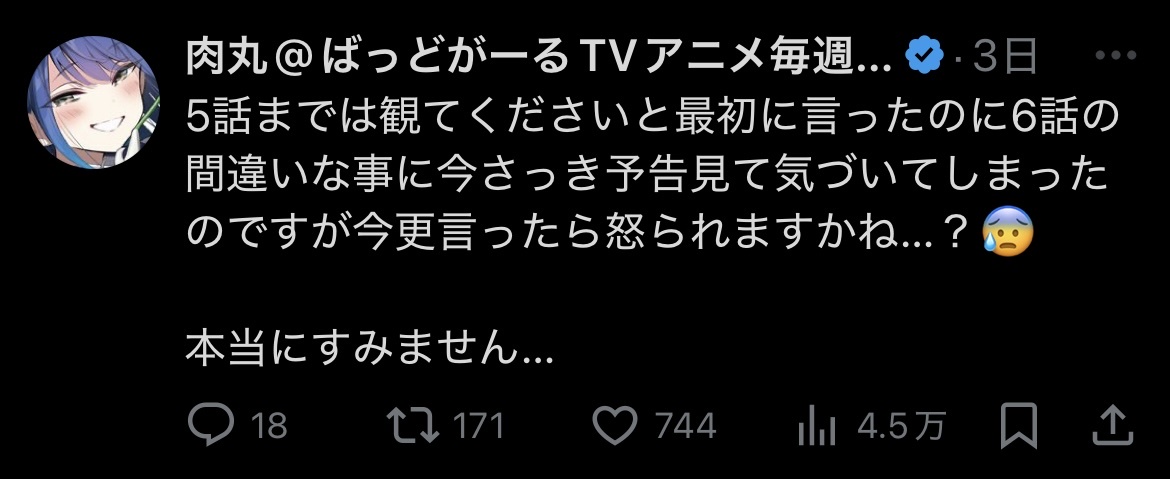
Task: Toggle the bookmark icon on this post
Action: 1019,425
